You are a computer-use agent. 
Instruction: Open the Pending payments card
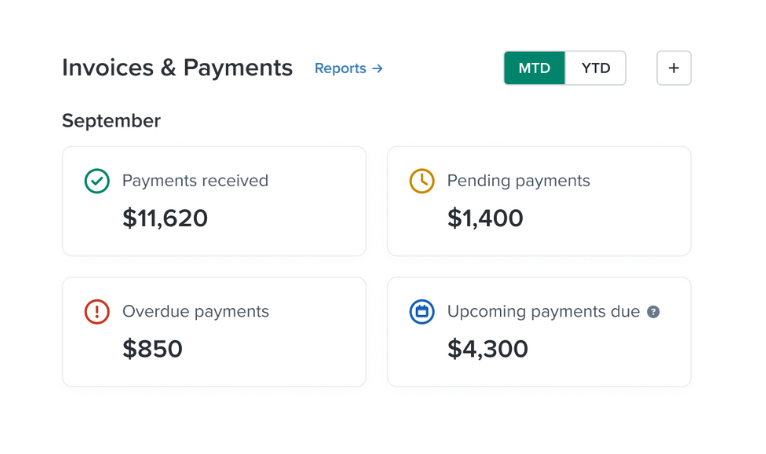coord(539,201)
